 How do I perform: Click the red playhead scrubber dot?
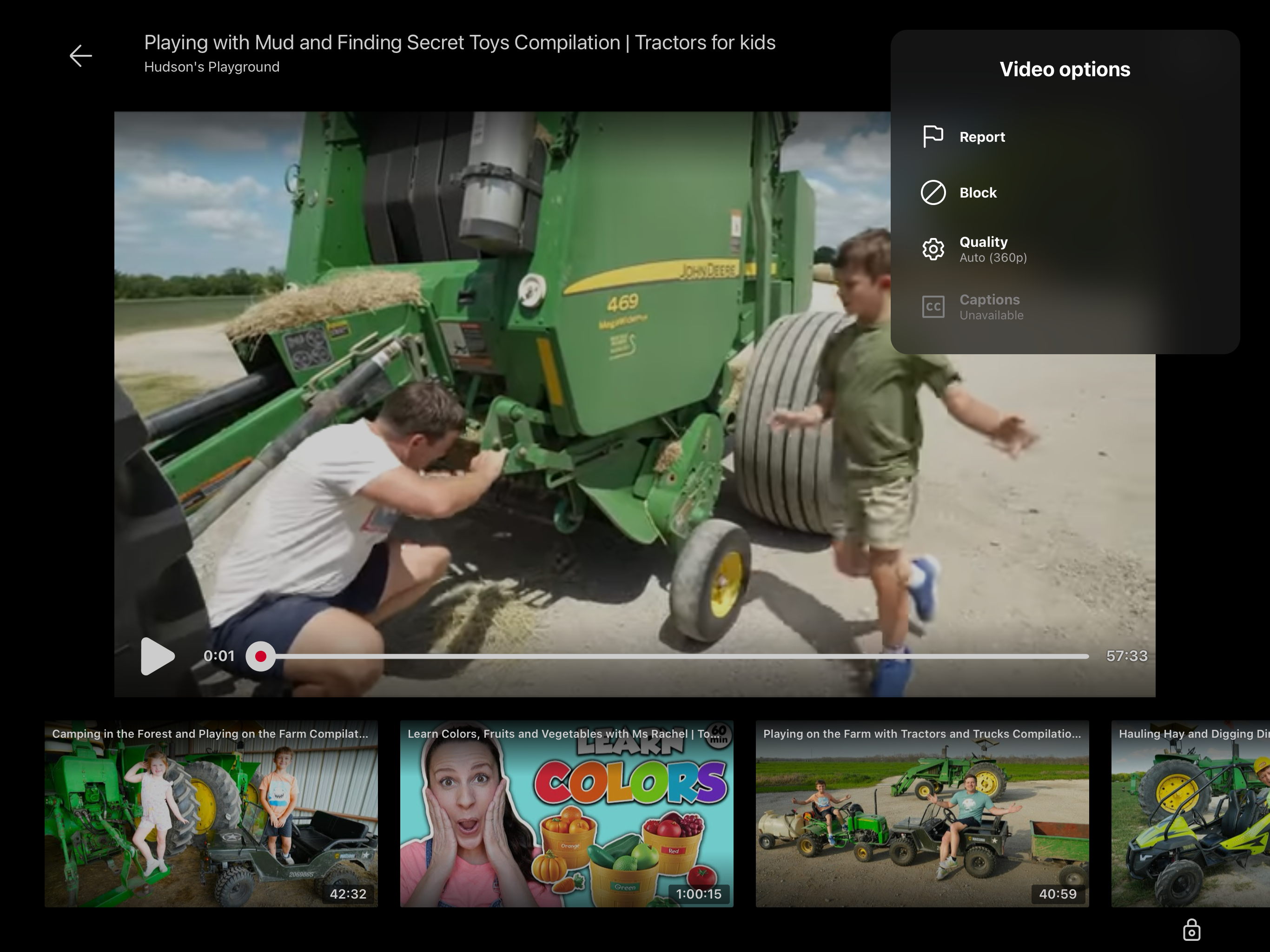coord(261,656)
